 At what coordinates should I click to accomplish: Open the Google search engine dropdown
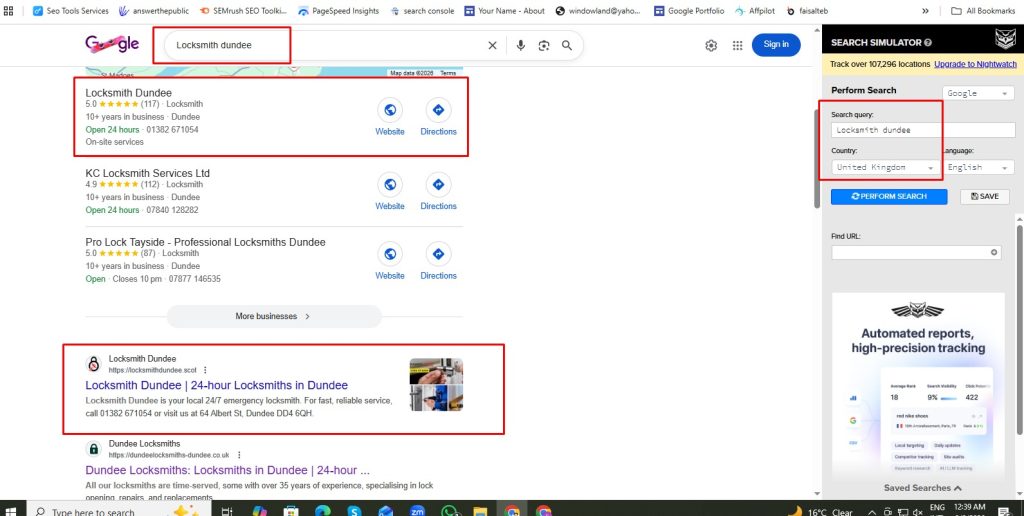point(978,93)
